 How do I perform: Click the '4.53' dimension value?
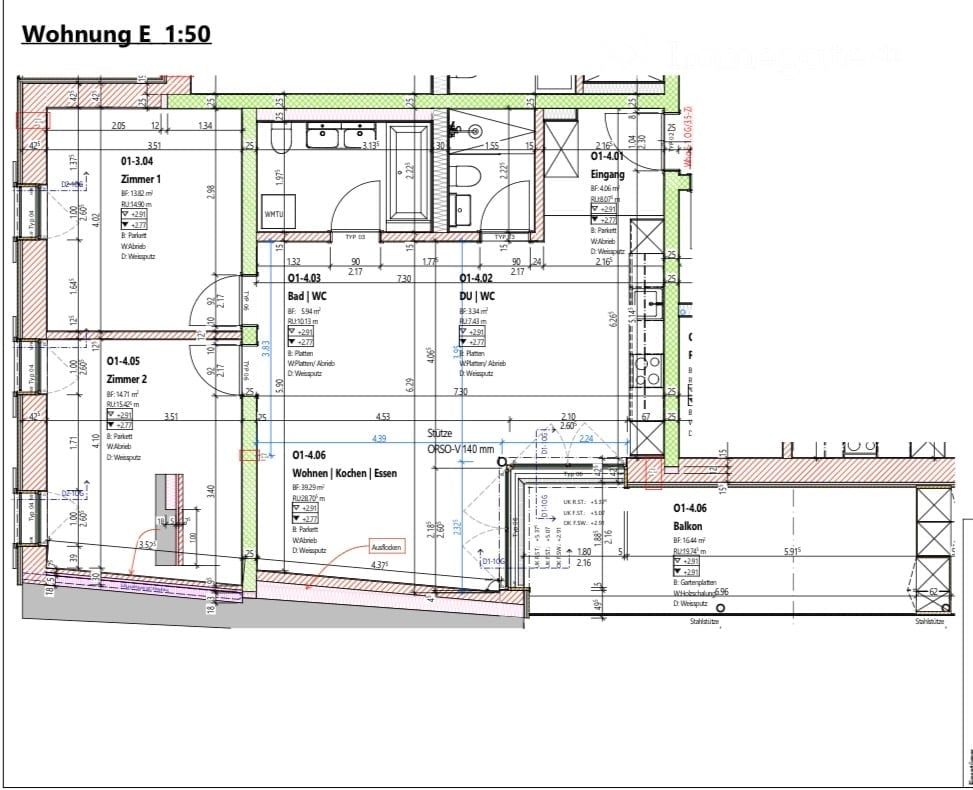(382, 416)
